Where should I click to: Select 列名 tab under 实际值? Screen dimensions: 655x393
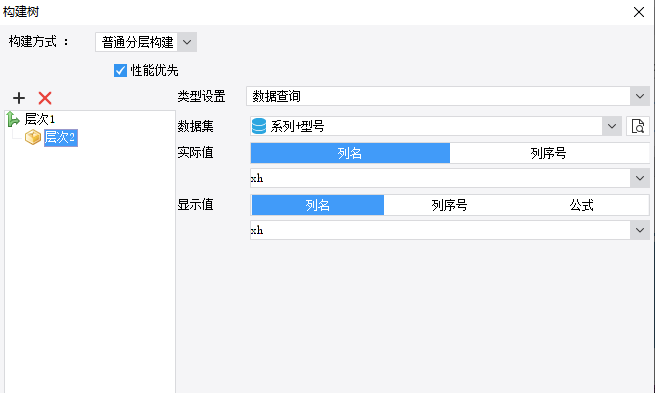coord(350,153)
